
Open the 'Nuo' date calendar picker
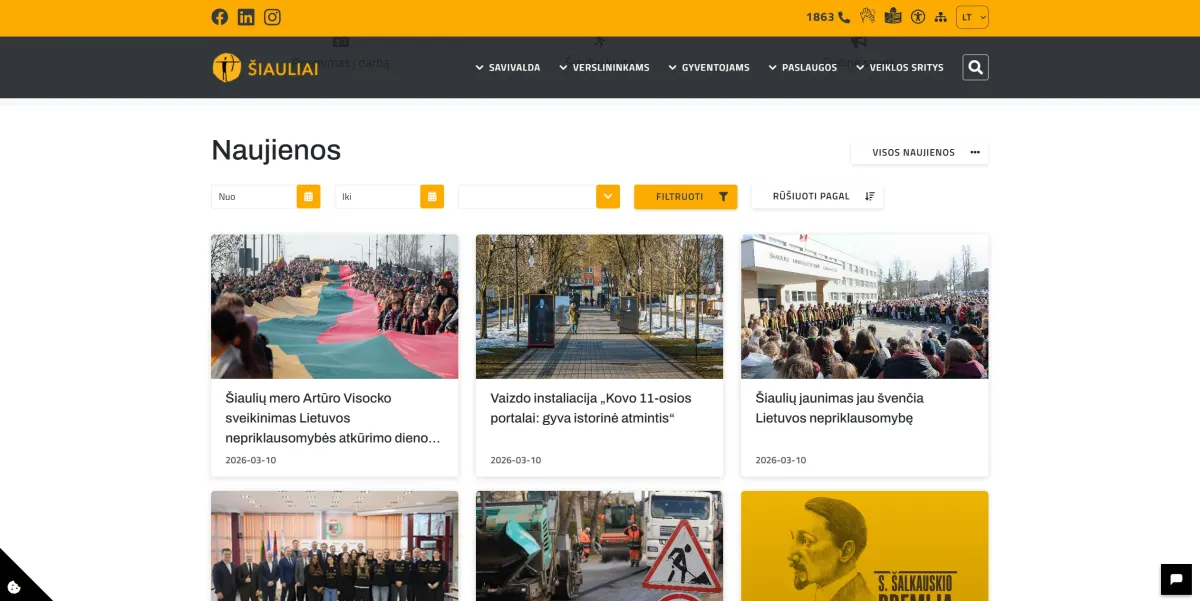pyautogui.click(x=308, y=197)
